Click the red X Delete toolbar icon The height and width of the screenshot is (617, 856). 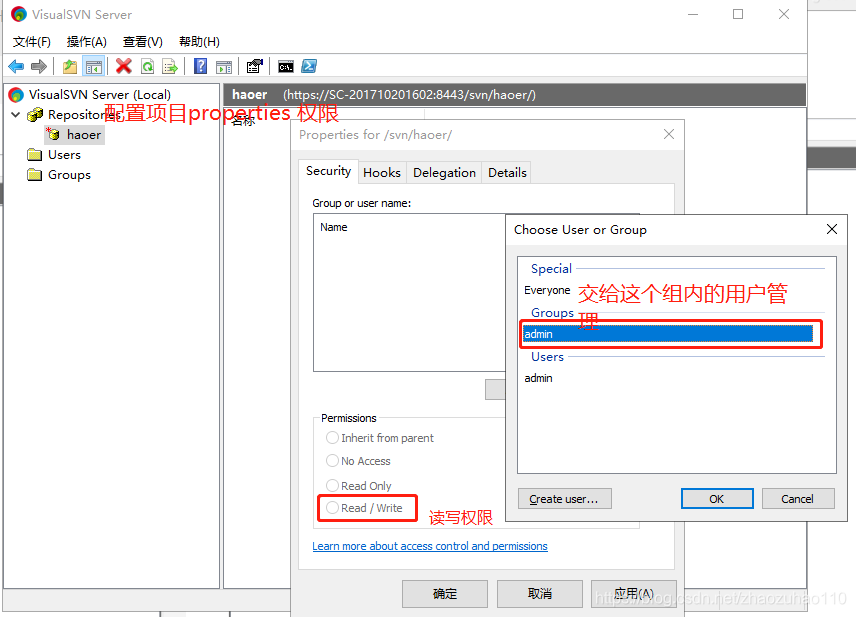124,67
